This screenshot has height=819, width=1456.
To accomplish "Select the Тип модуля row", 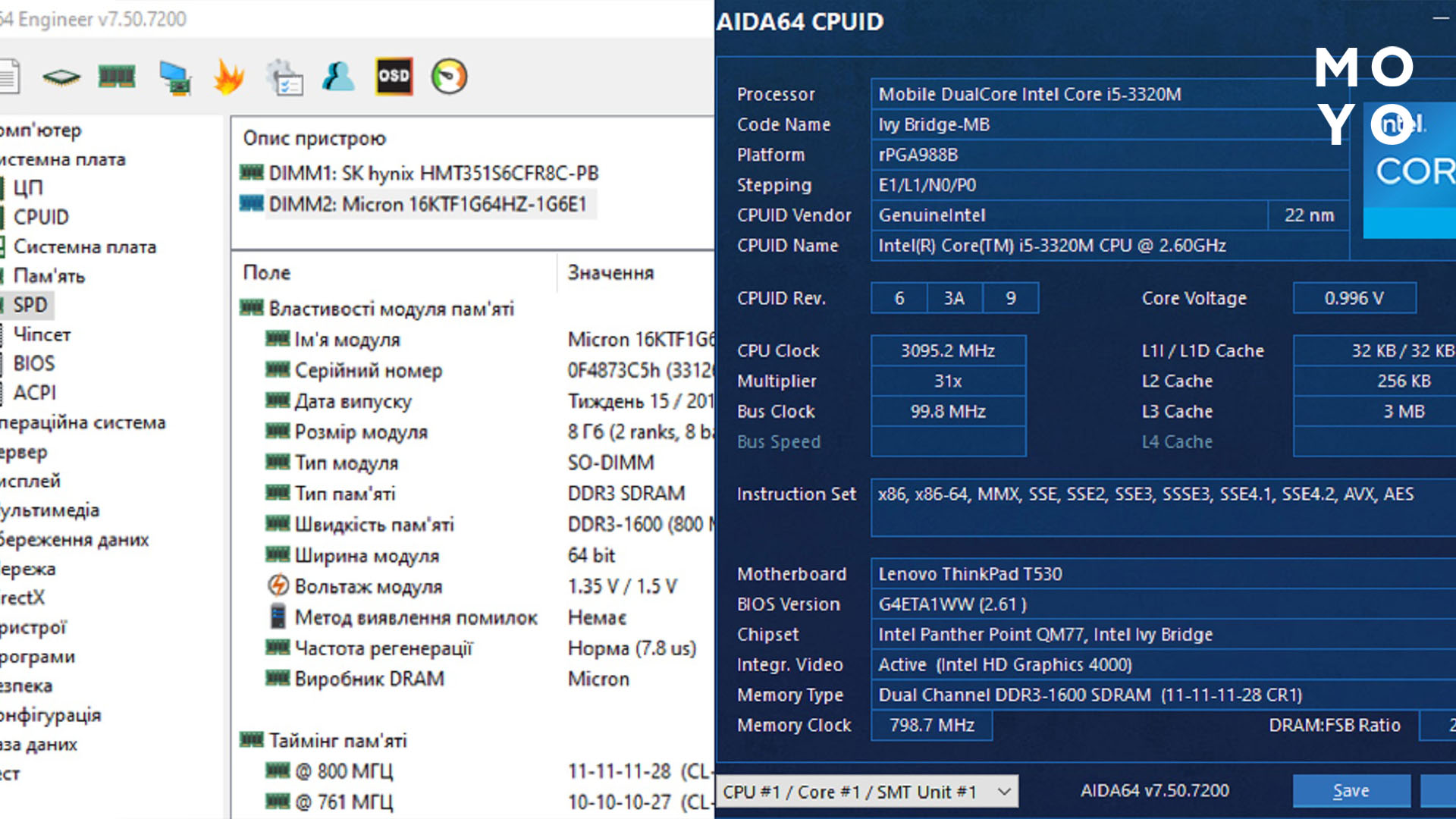I will (x=489, y=463).
